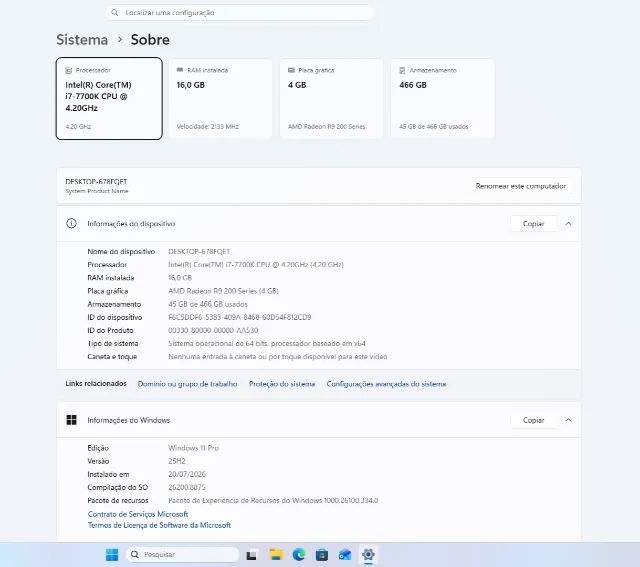Viewport: 640px width, 567px height.
Task: Click the Informações do dispositivo section title
Action: point(131,224)
